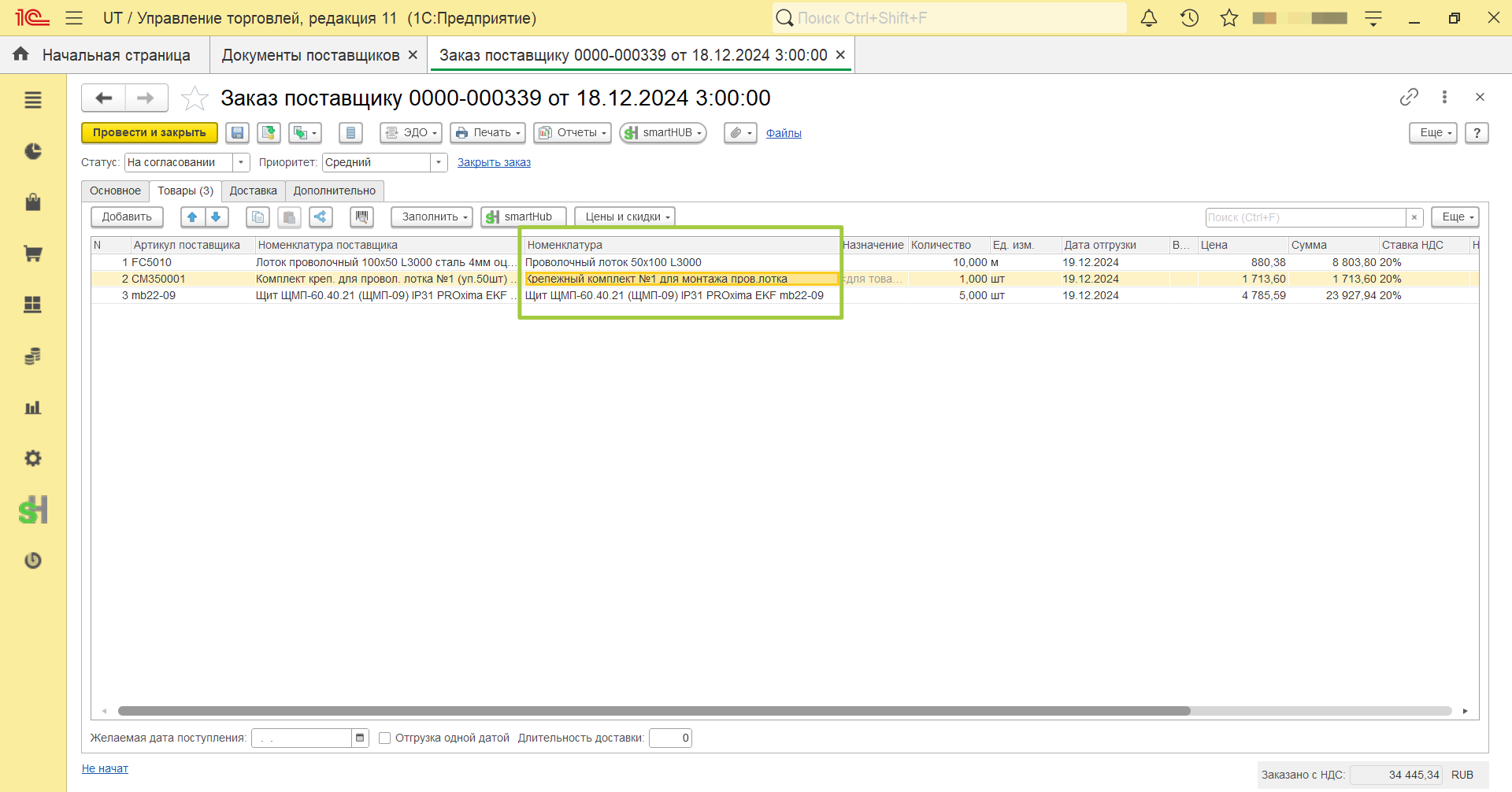Open coins treasury section in sidebar
This screenshot has width=1512, height=792.
tap(33, 356)
